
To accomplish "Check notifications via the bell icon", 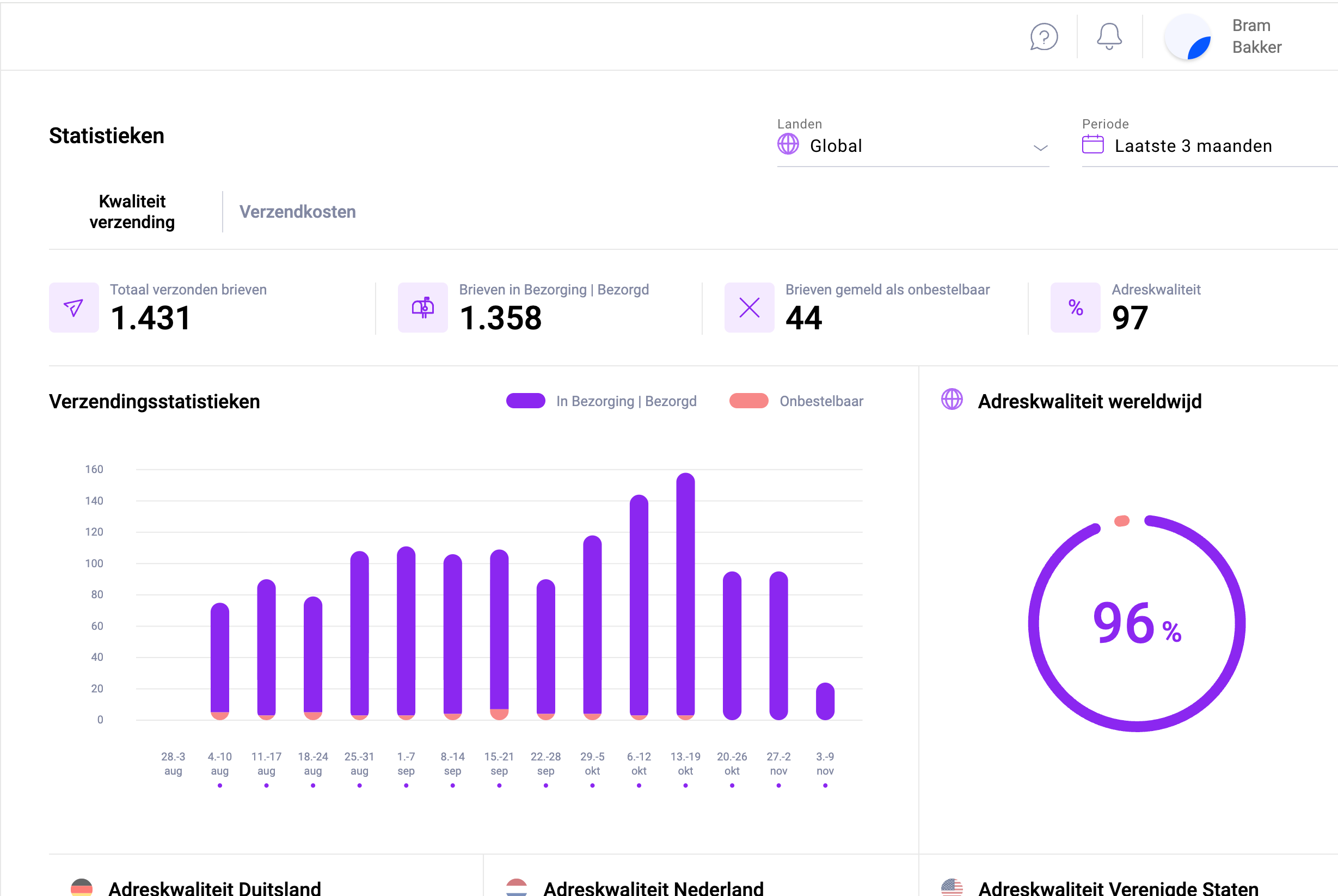I will tap(1108, 36).
